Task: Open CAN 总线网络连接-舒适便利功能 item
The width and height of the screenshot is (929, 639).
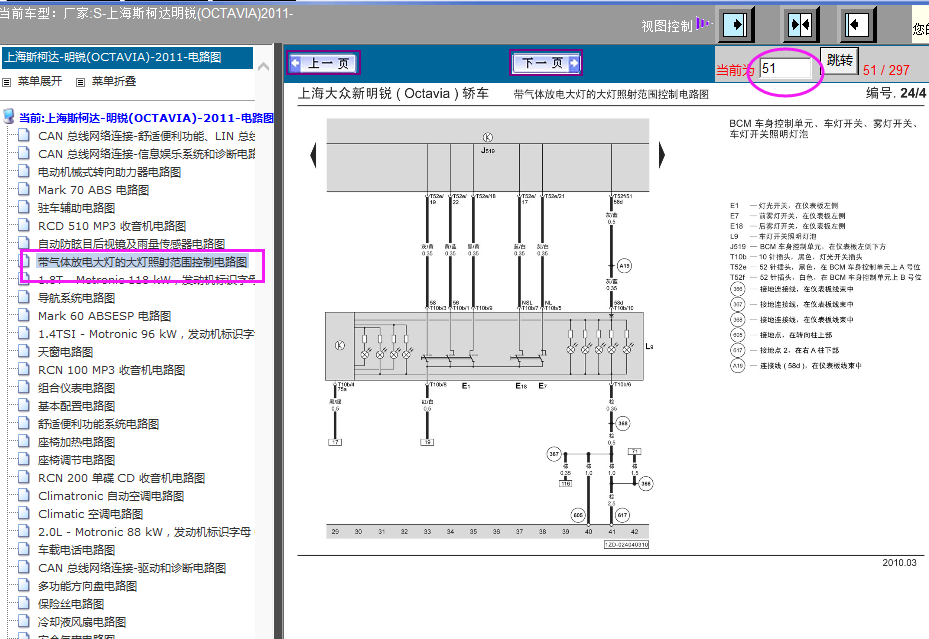Action: click(146, 136)
